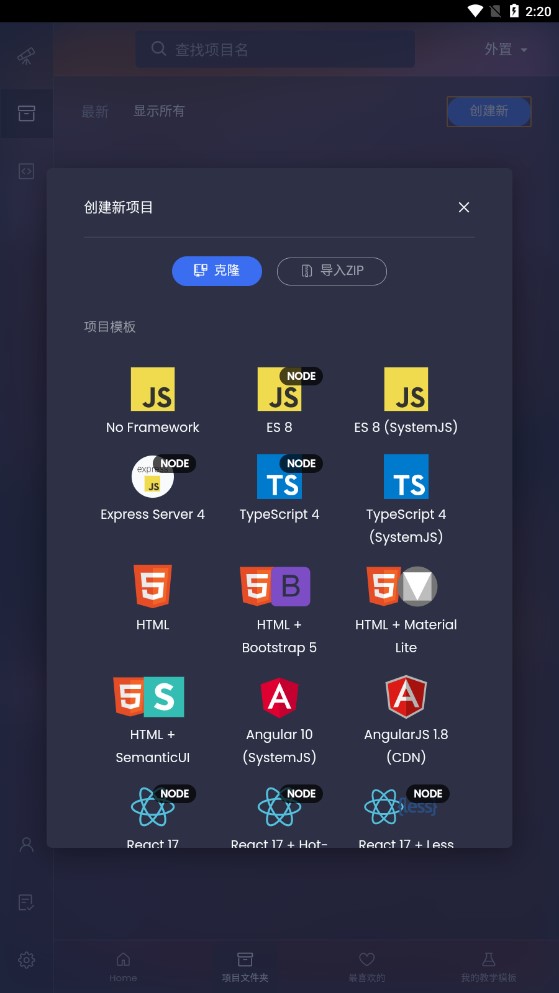Click the 'No Framework' template label
The height and width of the screenshot is (993, 559).
click(153, 427)
